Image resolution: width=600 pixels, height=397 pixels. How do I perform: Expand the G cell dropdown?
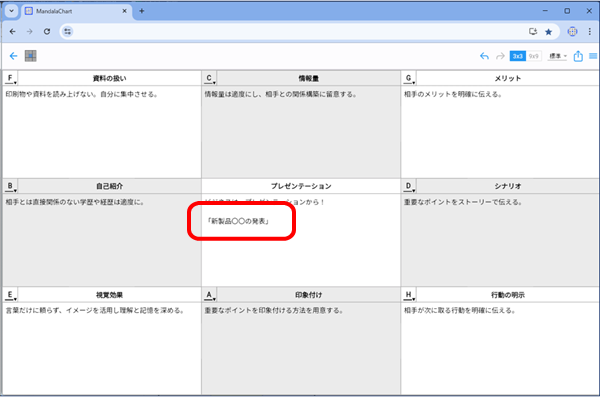pyautogui.click(x=409, y=78)
